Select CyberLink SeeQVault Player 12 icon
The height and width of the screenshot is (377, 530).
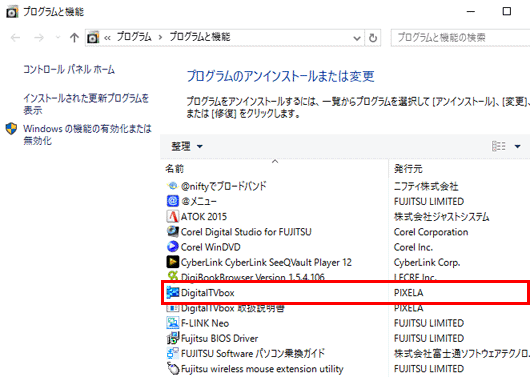coord(172,262)
